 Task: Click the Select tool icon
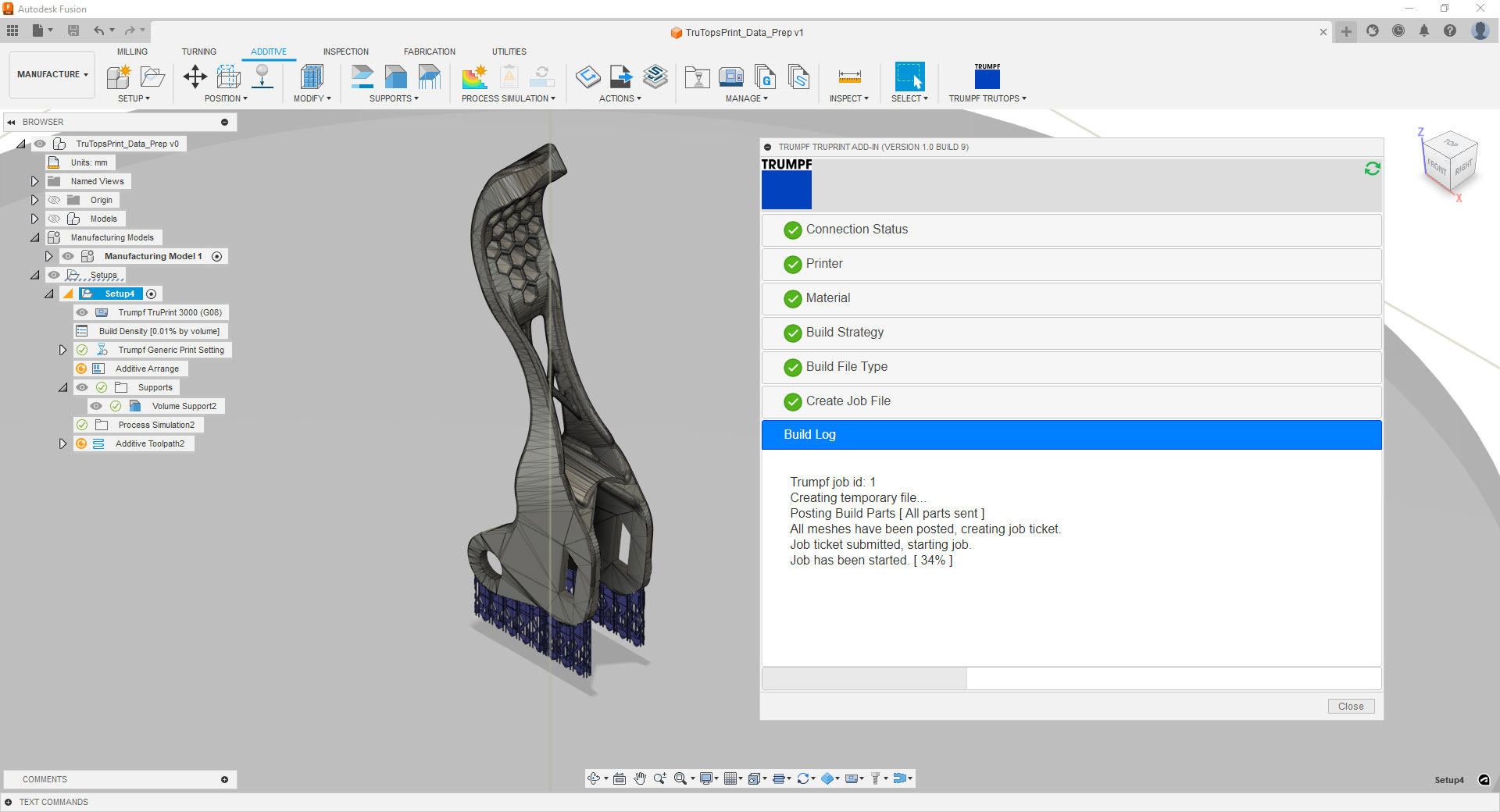tap(909, 77)
